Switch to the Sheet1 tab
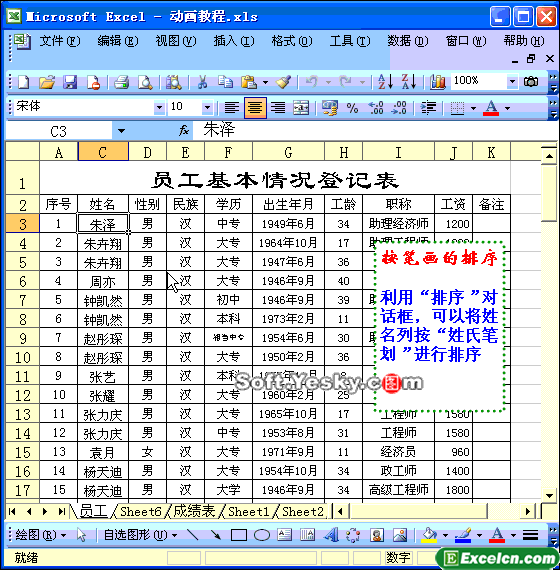 point(248,511)
